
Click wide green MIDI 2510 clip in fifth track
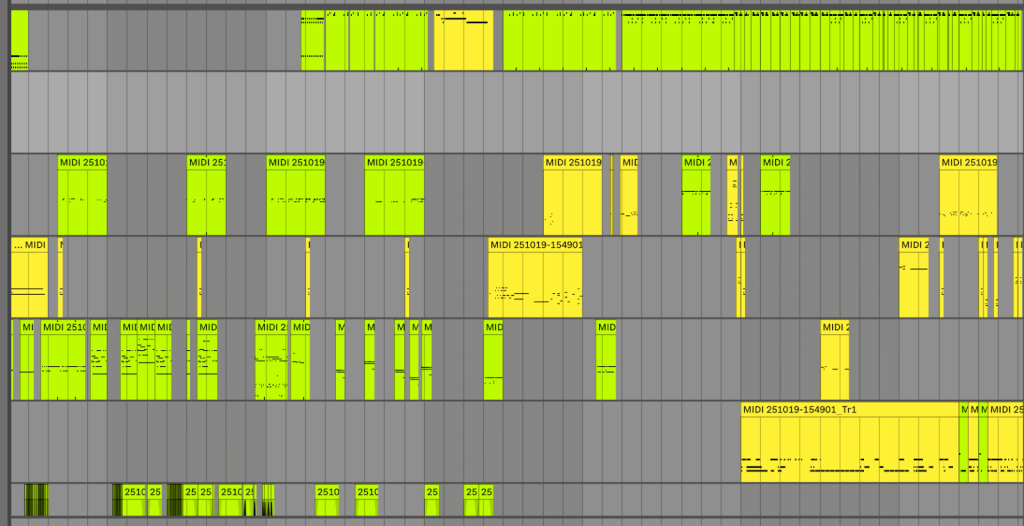point(63,359)
